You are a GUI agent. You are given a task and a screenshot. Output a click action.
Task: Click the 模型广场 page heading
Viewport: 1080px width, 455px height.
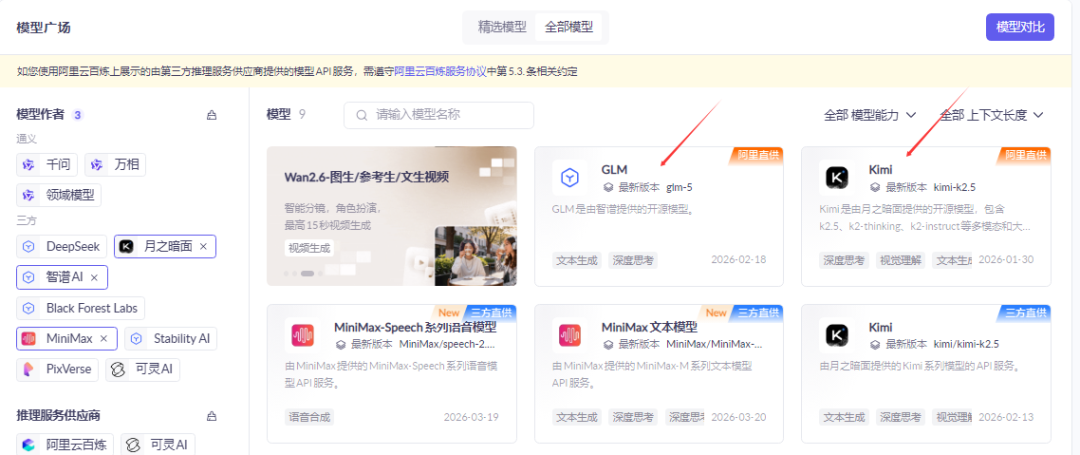pyautogui.click(x=43, y=28)
